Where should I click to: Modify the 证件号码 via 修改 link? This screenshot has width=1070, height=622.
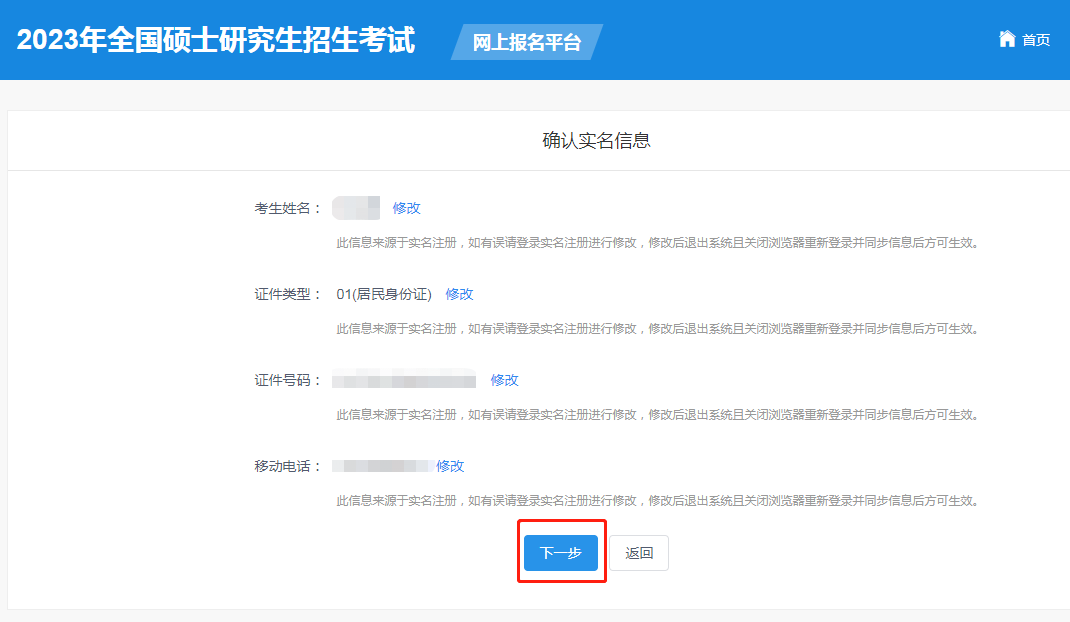504,380
